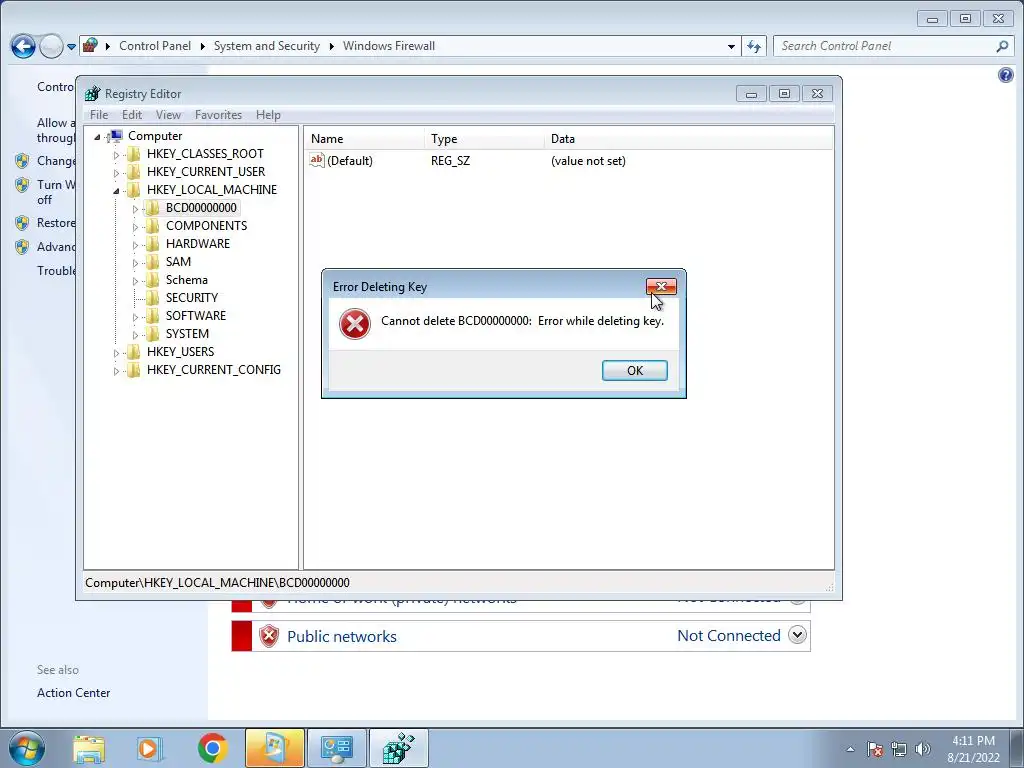Click the Action Center flag tray icon
The height and width of the screenshot is (768, 1024).
874,749
